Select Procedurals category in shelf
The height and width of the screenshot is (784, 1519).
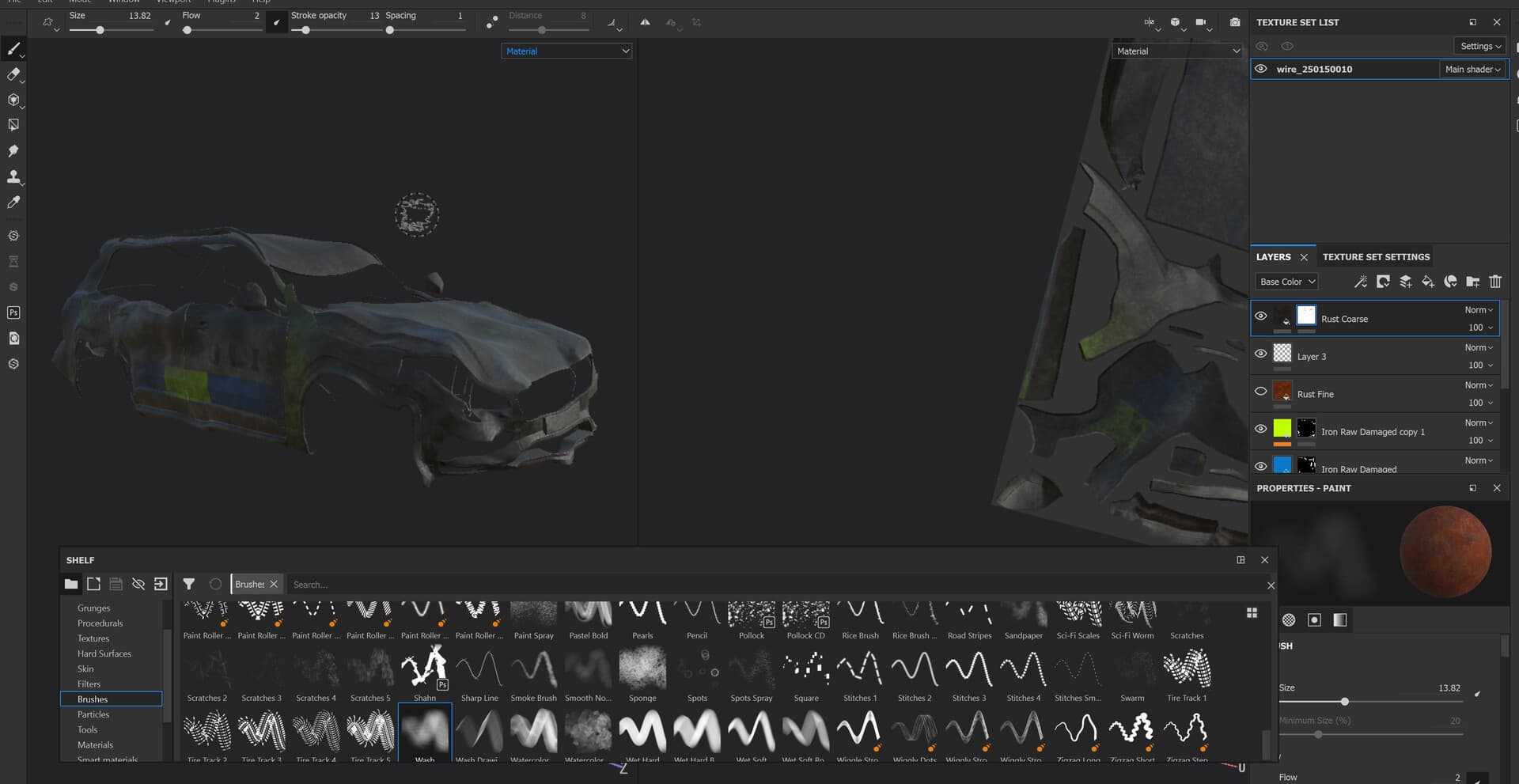point(100,623)
